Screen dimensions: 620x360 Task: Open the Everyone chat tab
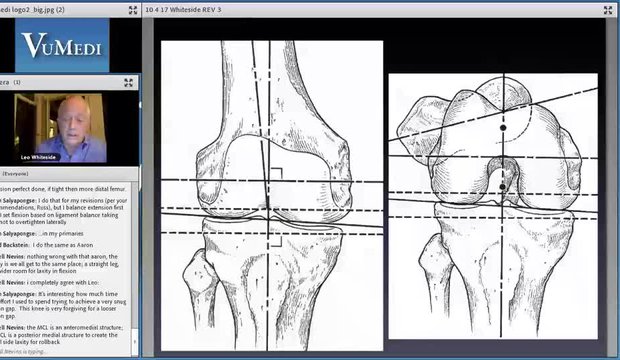coord(16,174)
